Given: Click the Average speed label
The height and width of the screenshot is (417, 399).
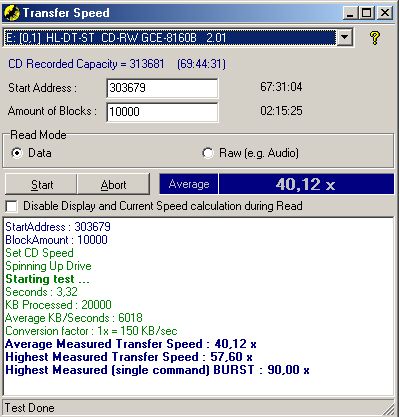Looking at the screenshot, I should (x=189, y=184).
